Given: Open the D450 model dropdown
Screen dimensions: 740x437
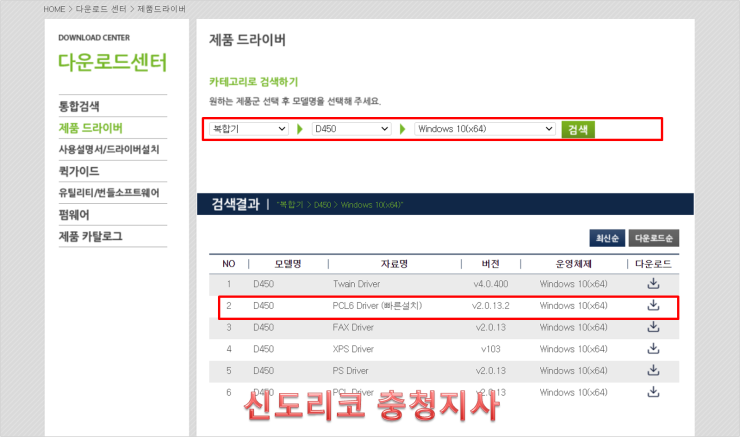Looking at the screenshot, I should 351,129.
